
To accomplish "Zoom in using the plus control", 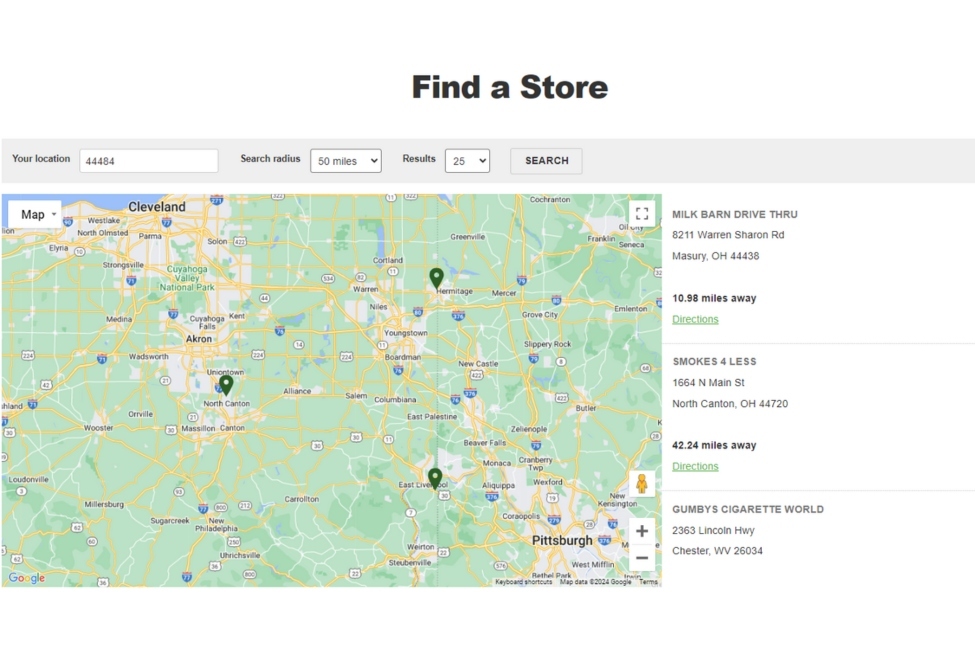I will click(641, 531).
